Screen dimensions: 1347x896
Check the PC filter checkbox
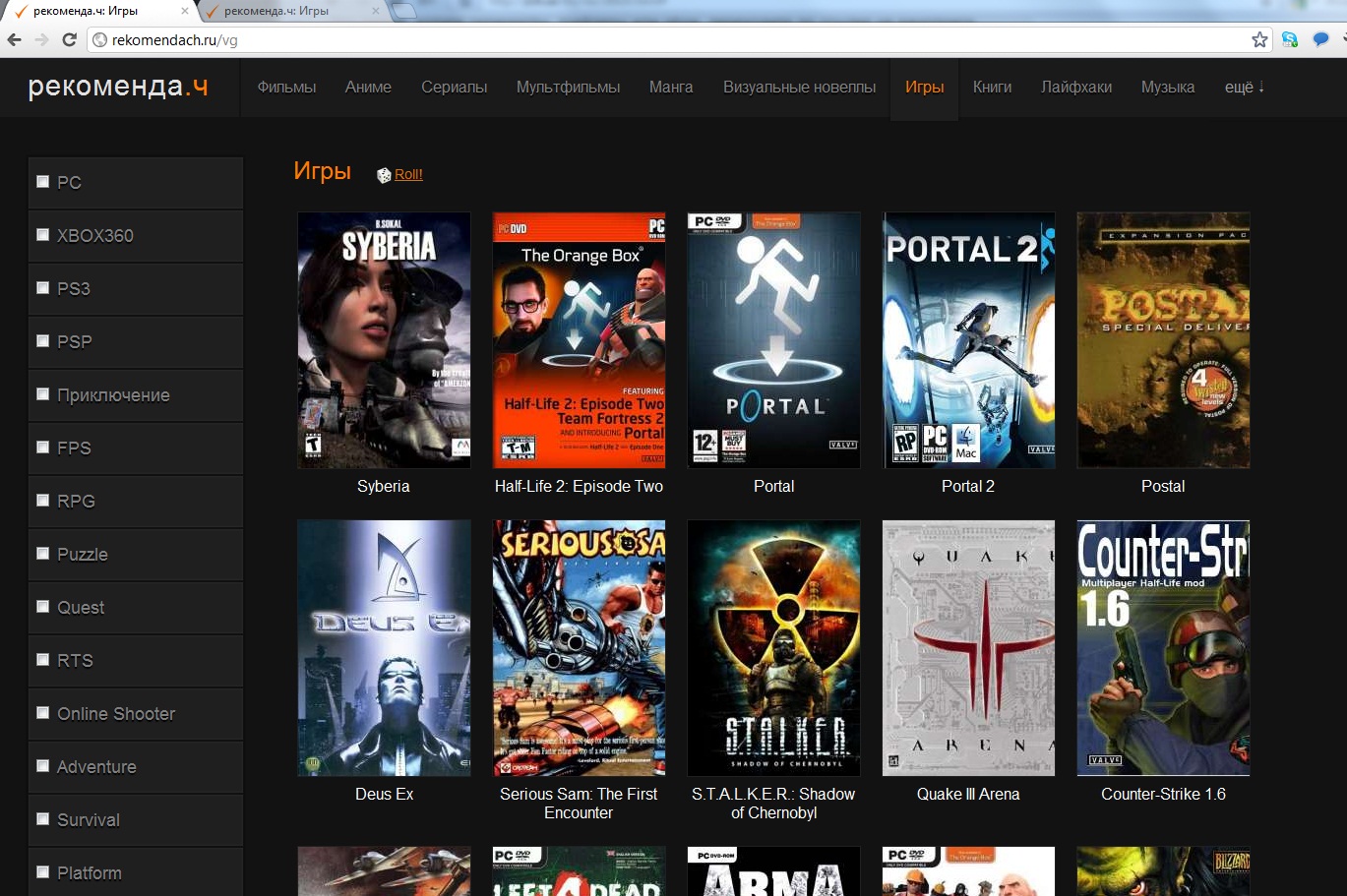(42, 181)
